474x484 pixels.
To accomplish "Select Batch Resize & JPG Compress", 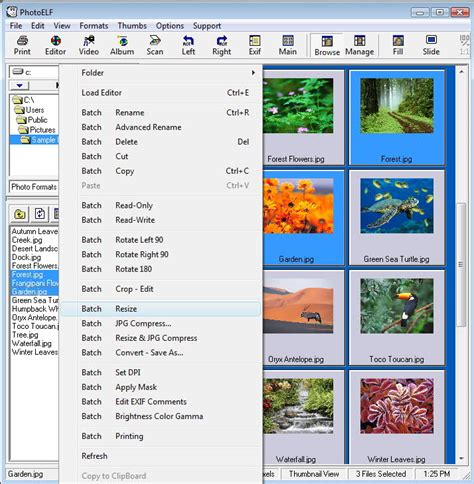I will coord(161,338).
